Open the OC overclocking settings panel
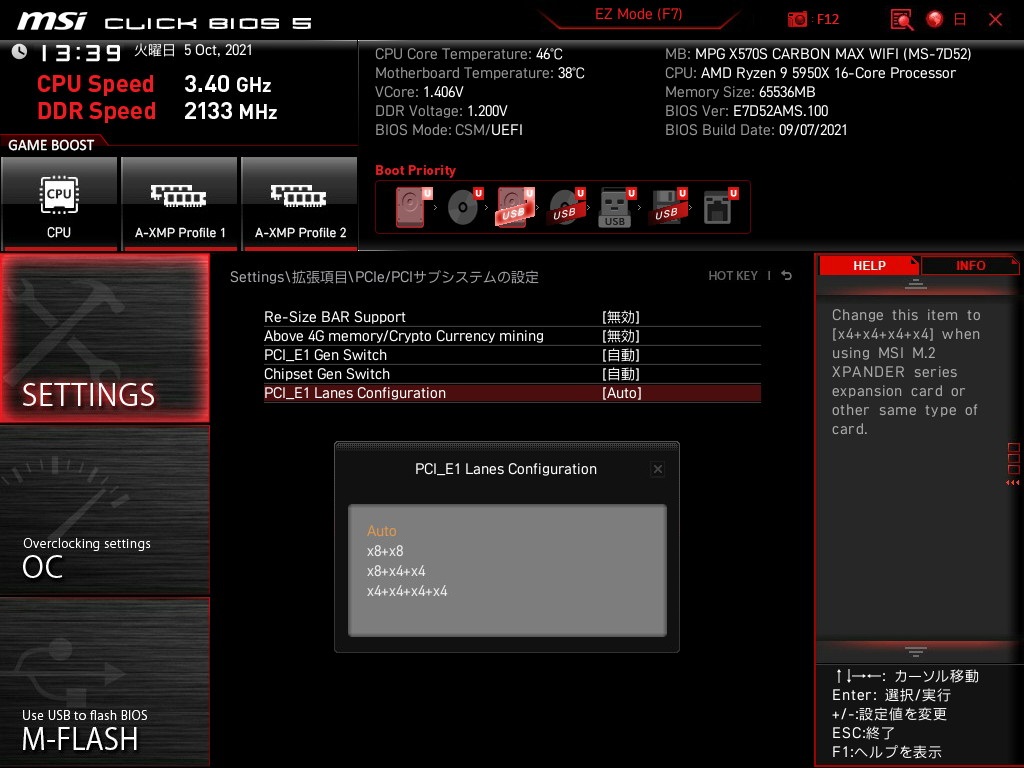This screenshot has width=1024, height=768. [x=105, y=510]
